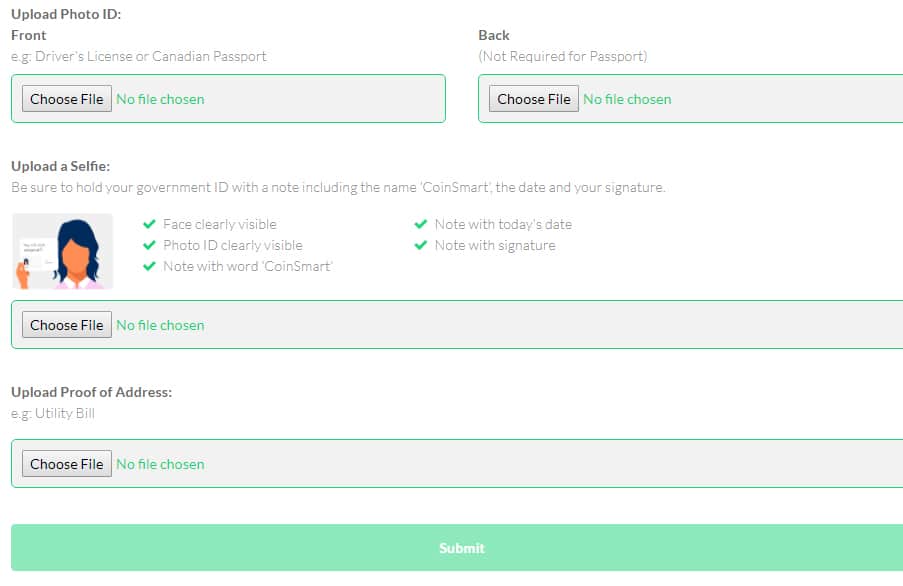903x586 pixels.
Task: Click the selfie example illustration
Action: coord(62,251)
